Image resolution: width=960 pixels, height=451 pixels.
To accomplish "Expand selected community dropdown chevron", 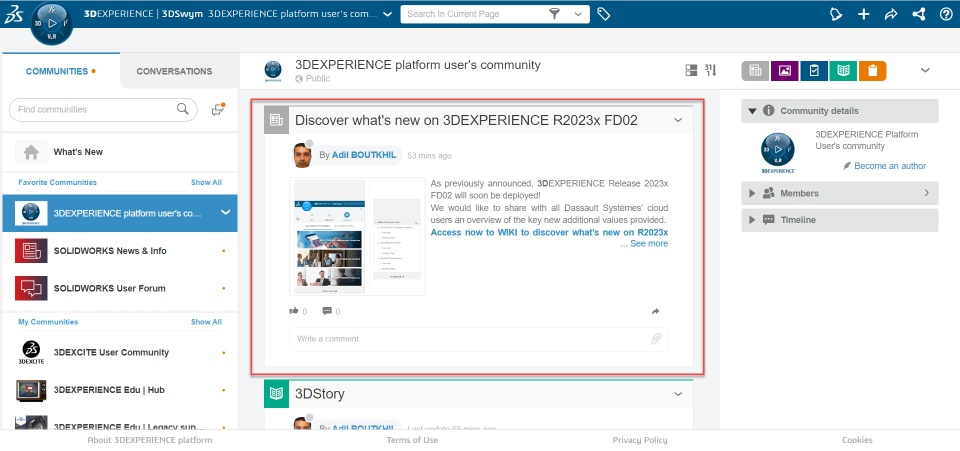I will (x=225, y=212).
